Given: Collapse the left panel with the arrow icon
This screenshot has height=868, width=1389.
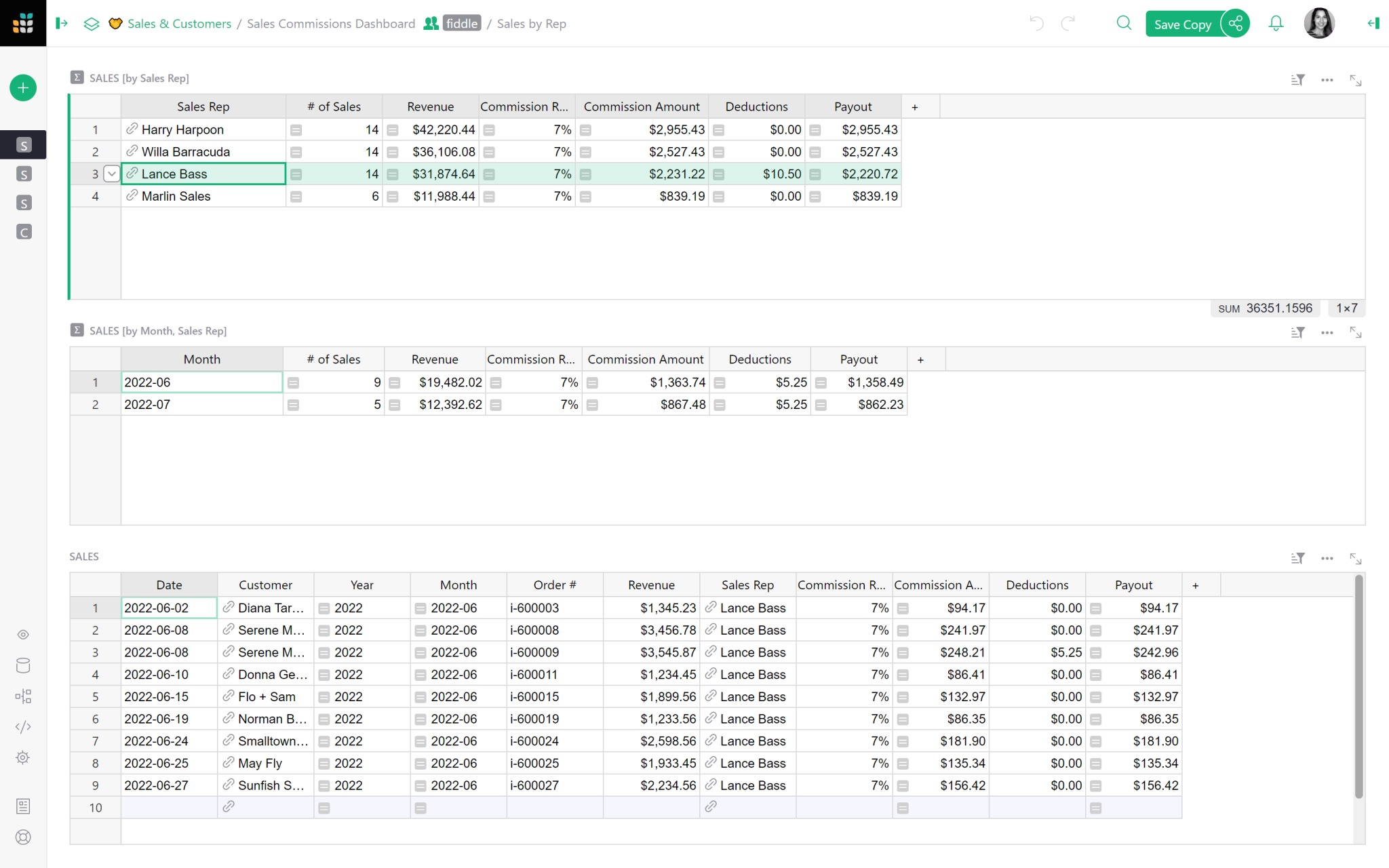Looking at the screenshot, I should tap(62, 22).
